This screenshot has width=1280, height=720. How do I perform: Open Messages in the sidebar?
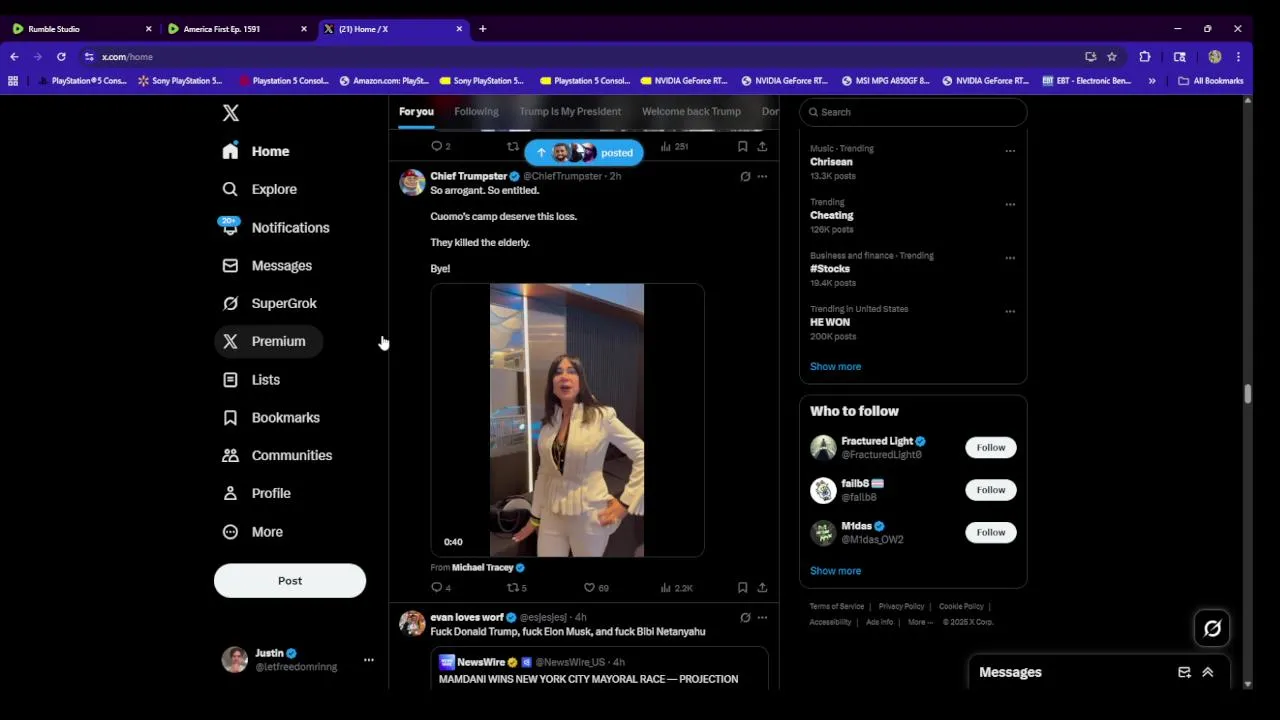click(x=268, y=265)
